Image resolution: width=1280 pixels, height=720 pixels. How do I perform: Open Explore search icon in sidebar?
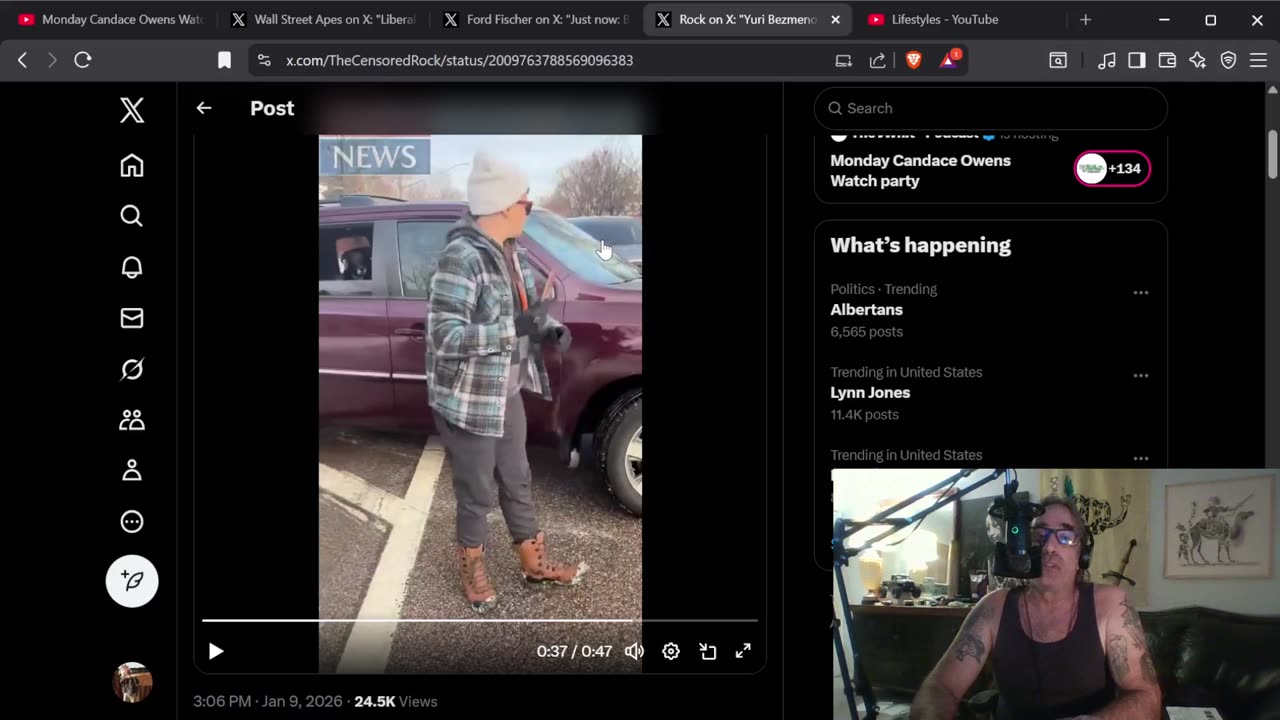(132, 216)
